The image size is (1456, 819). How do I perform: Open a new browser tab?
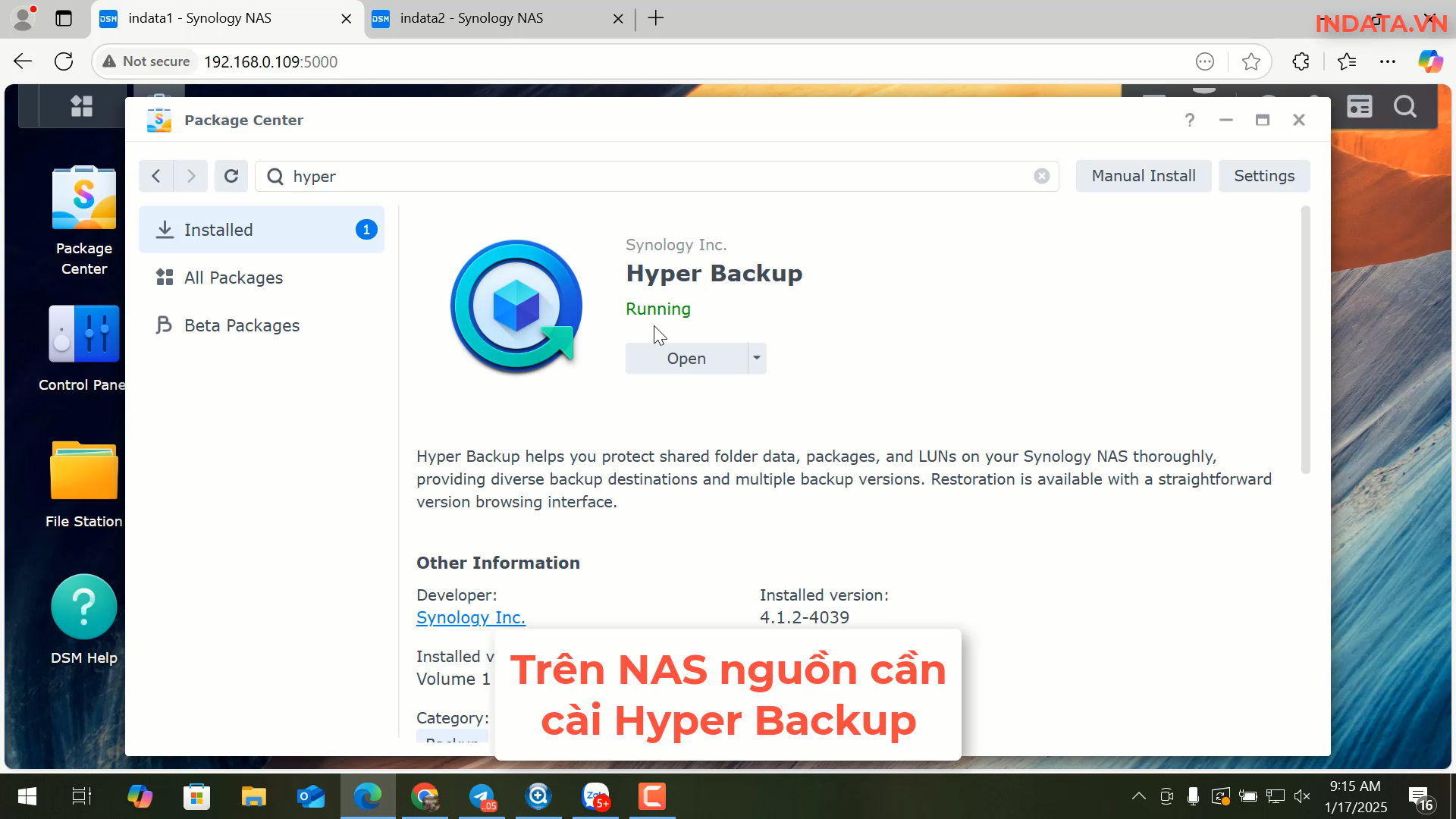click(x=656, y=18)
